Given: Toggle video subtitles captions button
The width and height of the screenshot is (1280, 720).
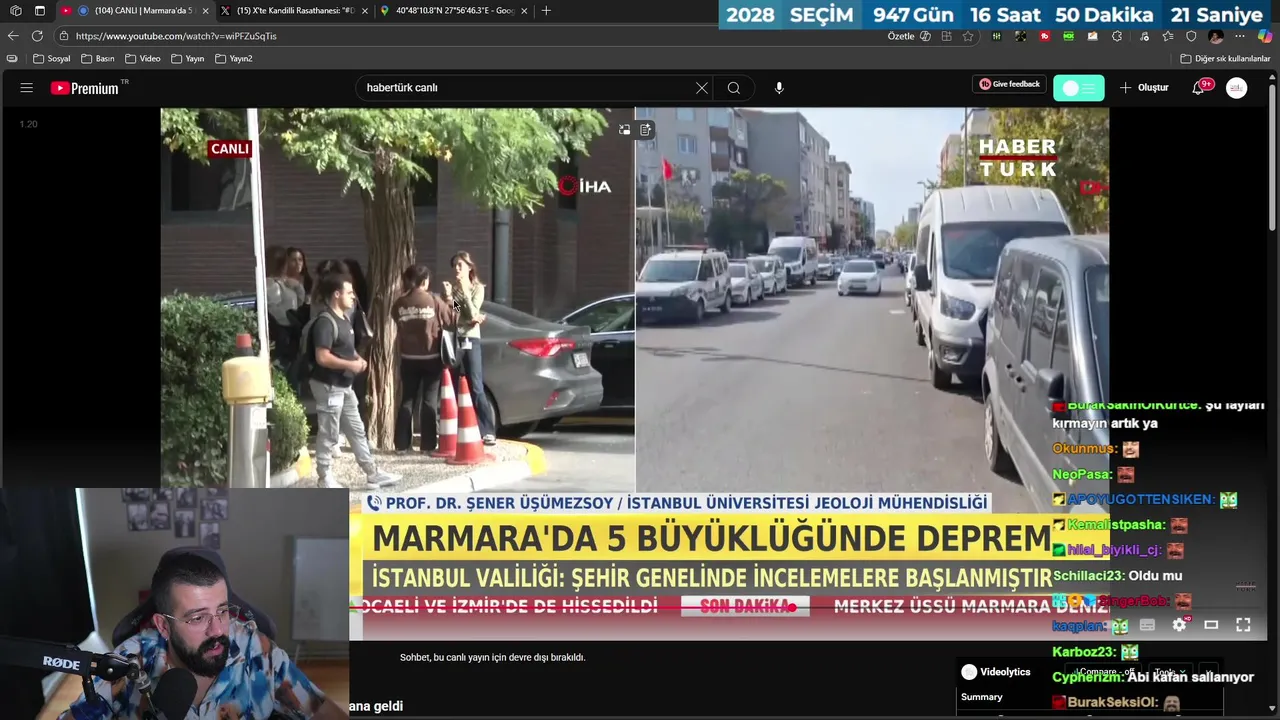Looking at the screenshot, I should click(x=1147, y=625).
